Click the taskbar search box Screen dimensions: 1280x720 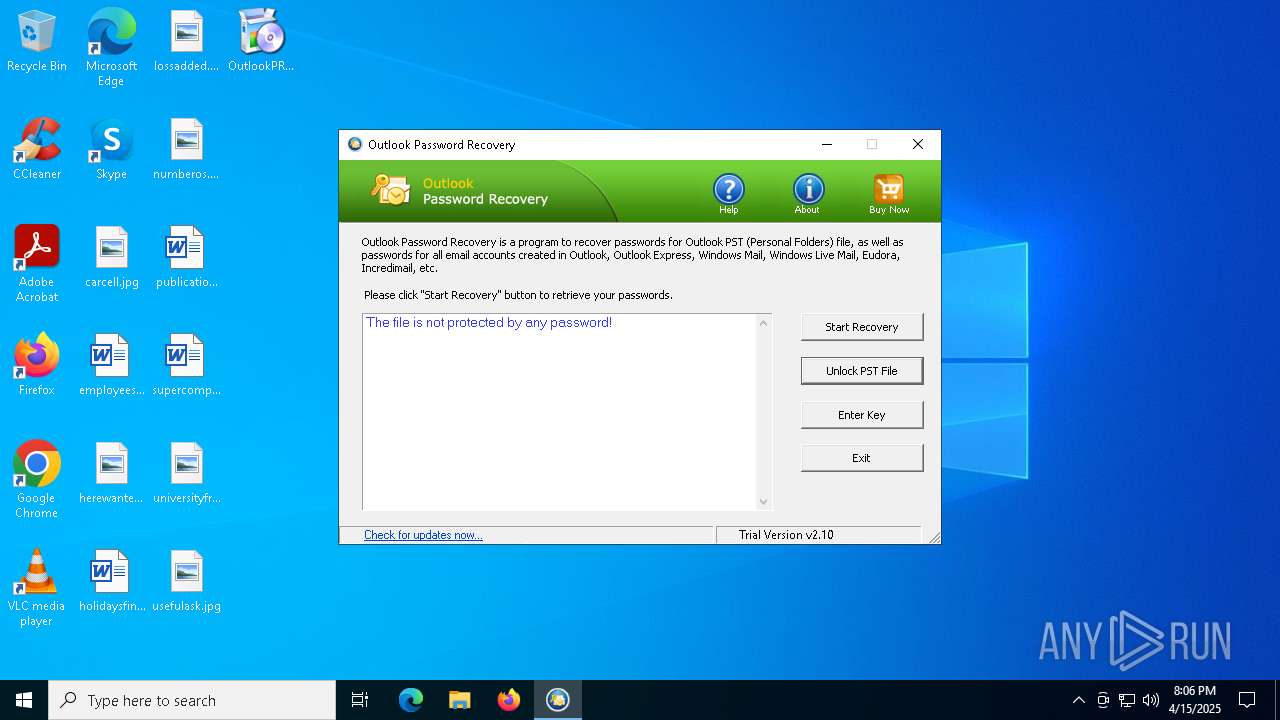coord(192,700)
